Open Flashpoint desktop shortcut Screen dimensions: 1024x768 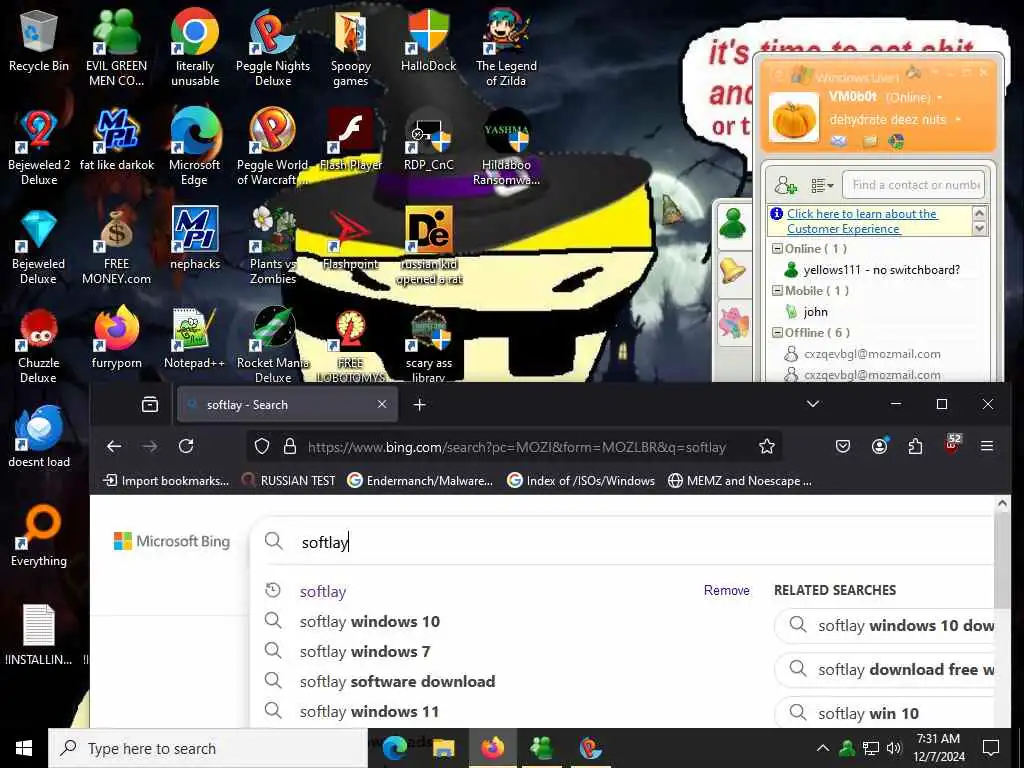coord(351,239)
